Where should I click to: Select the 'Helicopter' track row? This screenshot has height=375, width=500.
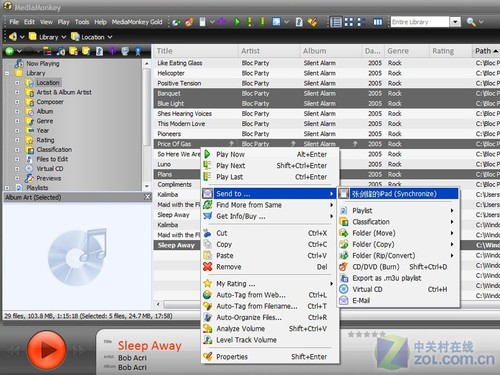[326, 73]
